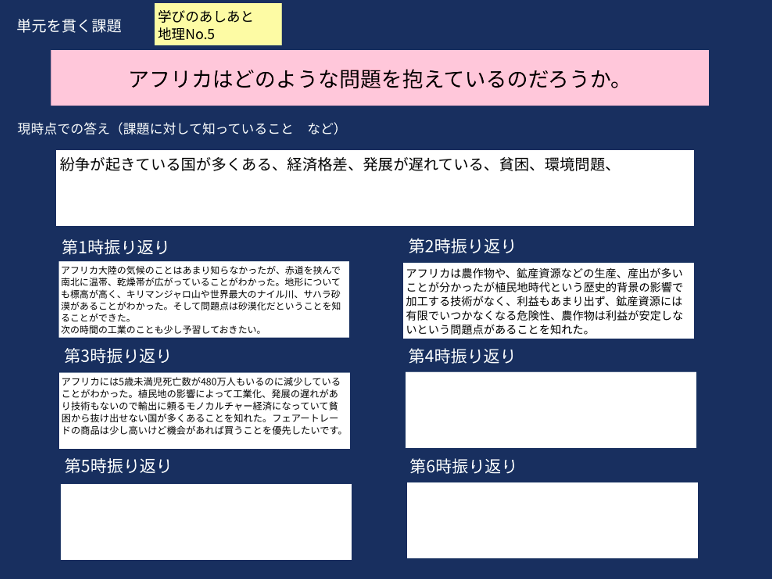
Task: Select the pink question title banner
Action: (380, 78)
